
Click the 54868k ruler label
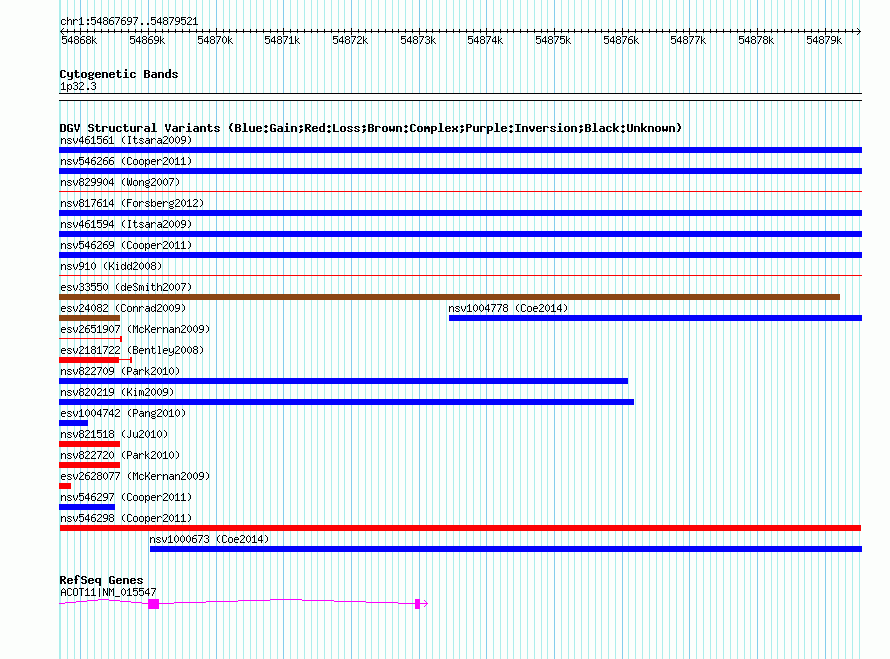click(x=79, y=40)
